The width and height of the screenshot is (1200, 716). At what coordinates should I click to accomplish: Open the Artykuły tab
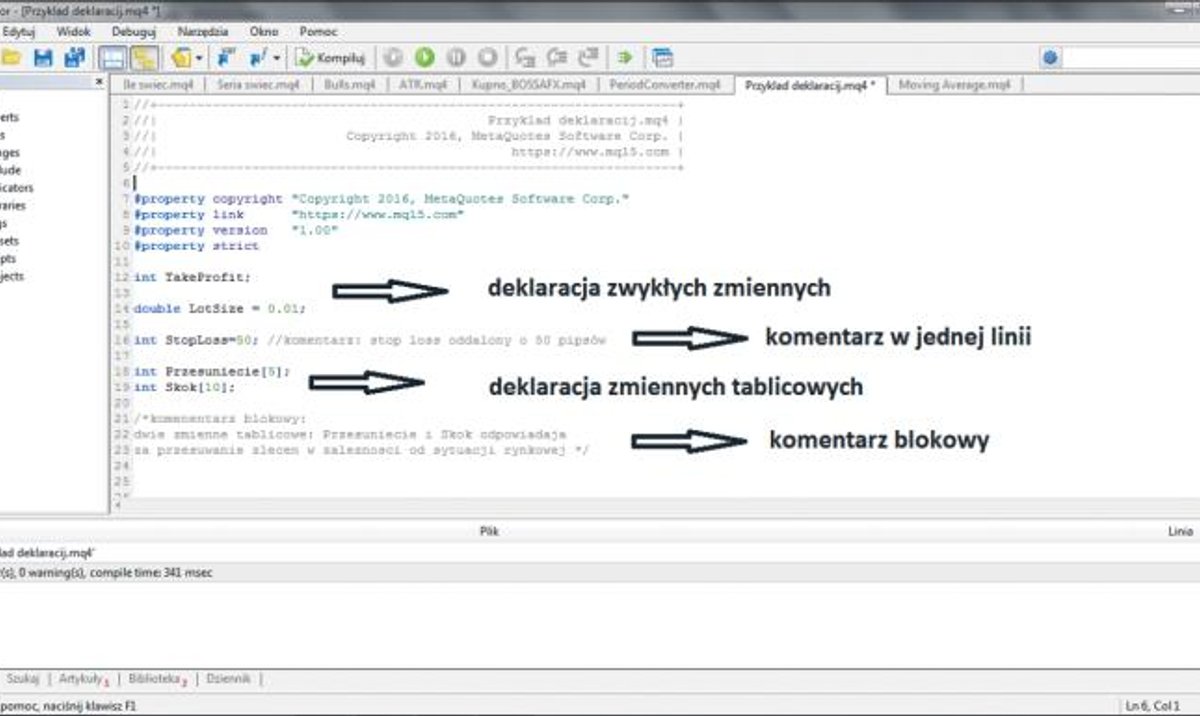click(x=82, y=677)
